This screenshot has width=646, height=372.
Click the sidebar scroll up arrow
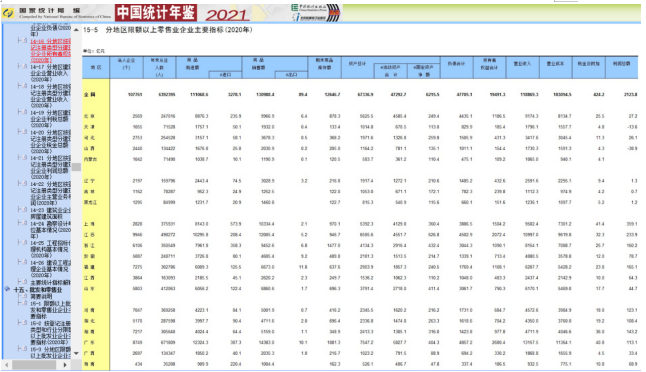click(76, 30)
